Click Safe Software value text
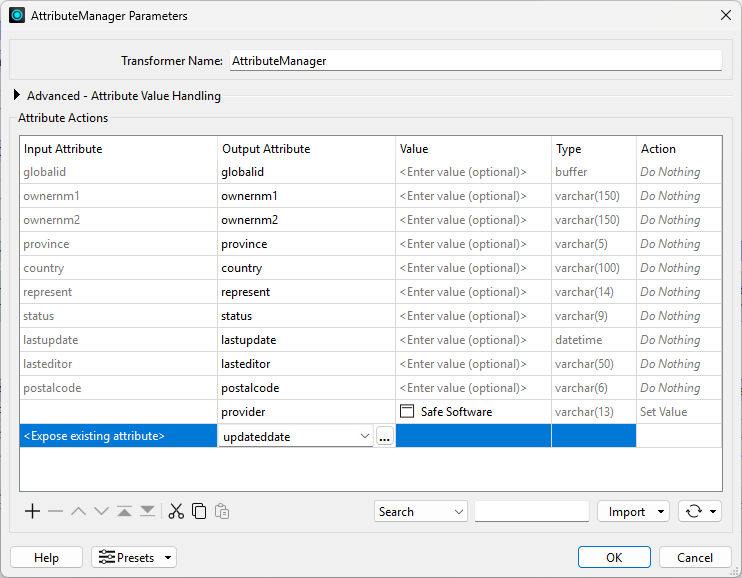Viewport: 742px width, 578px height. (456, 412)
